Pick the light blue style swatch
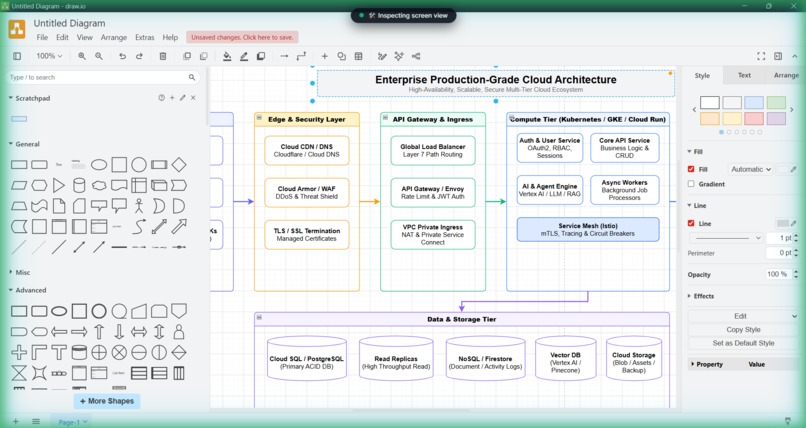Image resolution: width=806 pixels, height=428 pixels. coord(754,102)
